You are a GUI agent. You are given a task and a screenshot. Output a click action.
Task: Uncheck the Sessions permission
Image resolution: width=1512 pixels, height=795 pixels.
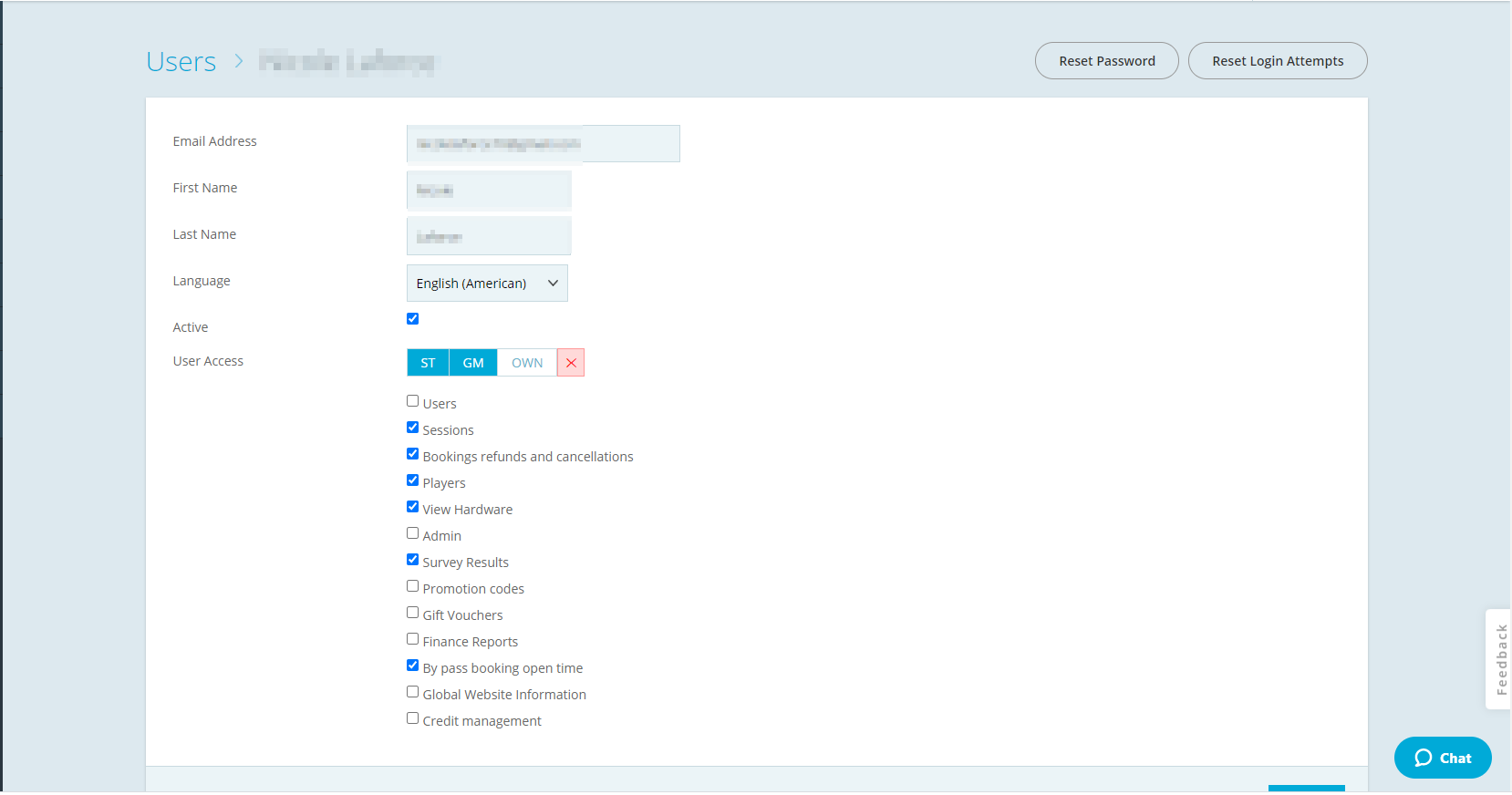413,428
